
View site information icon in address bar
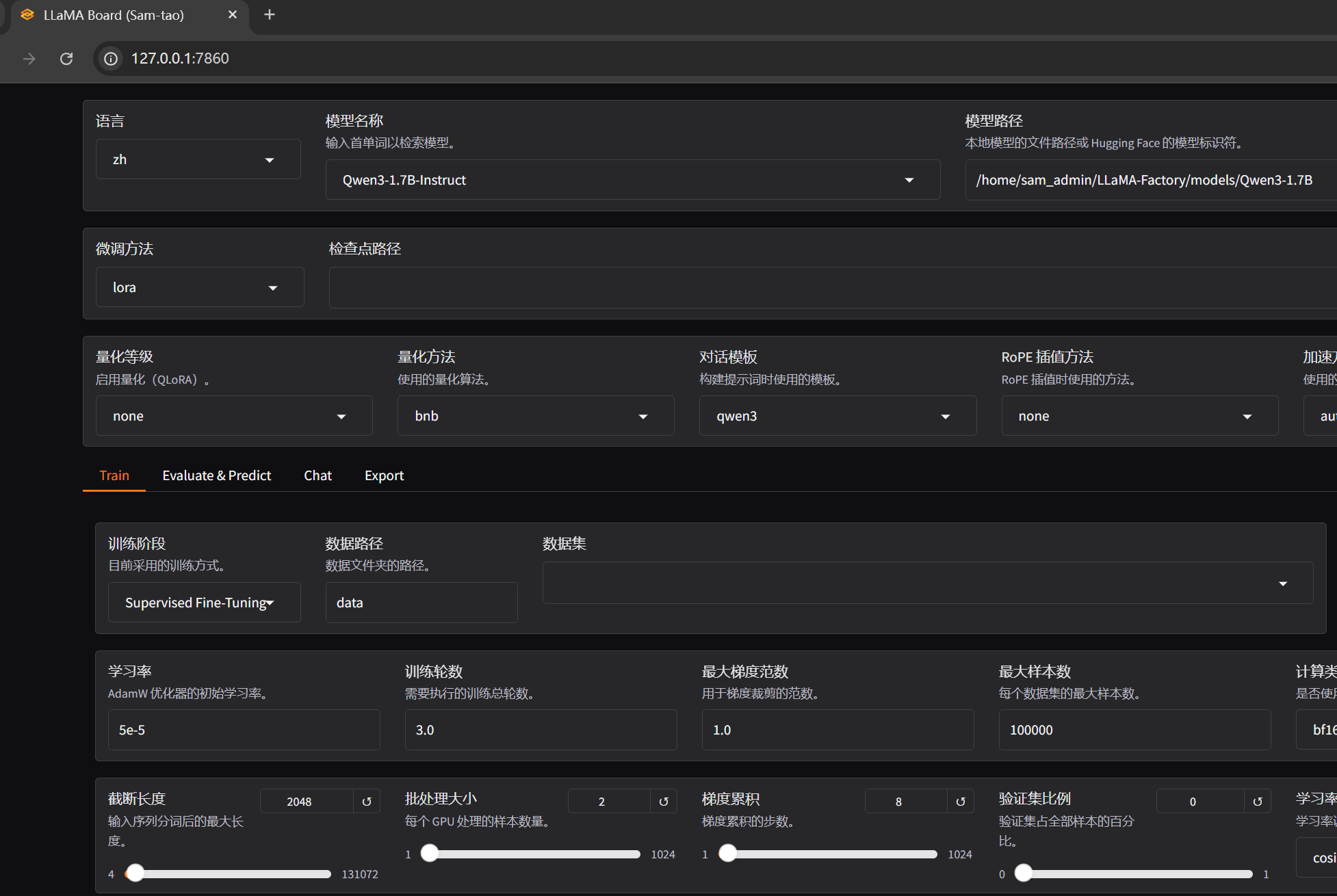(111, 59)
